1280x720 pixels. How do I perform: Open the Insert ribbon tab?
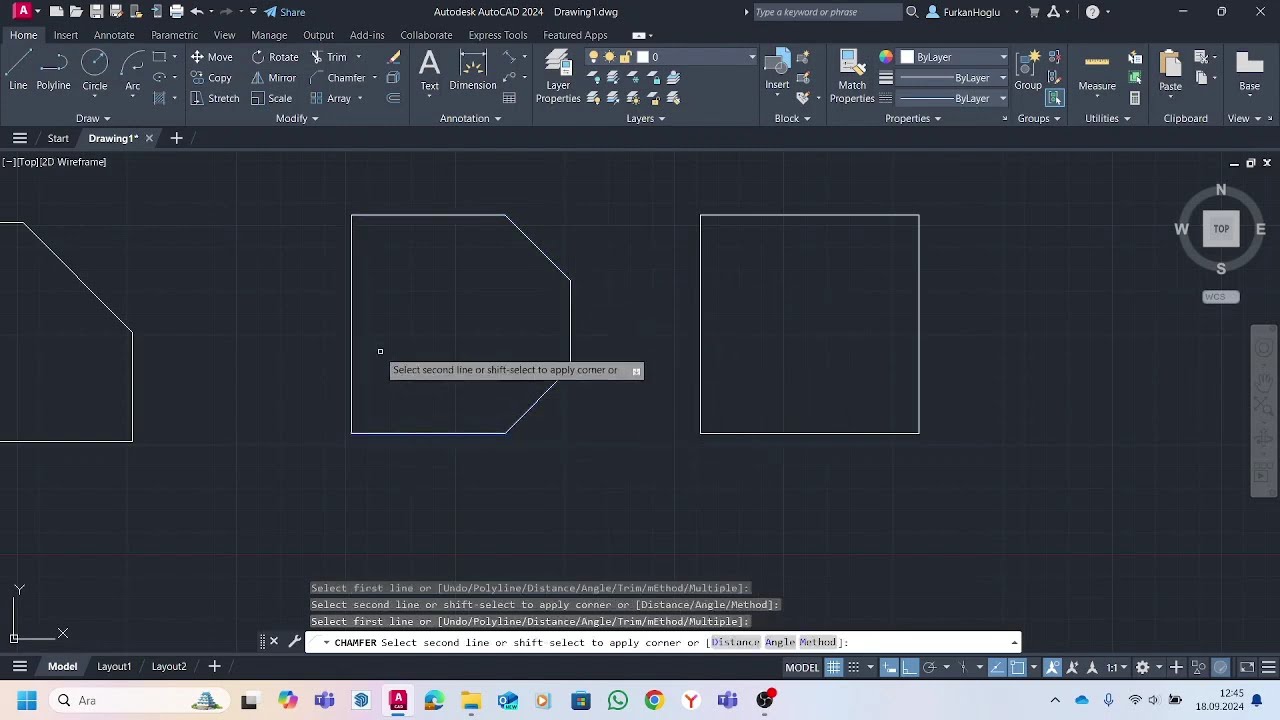coord(66,35)
